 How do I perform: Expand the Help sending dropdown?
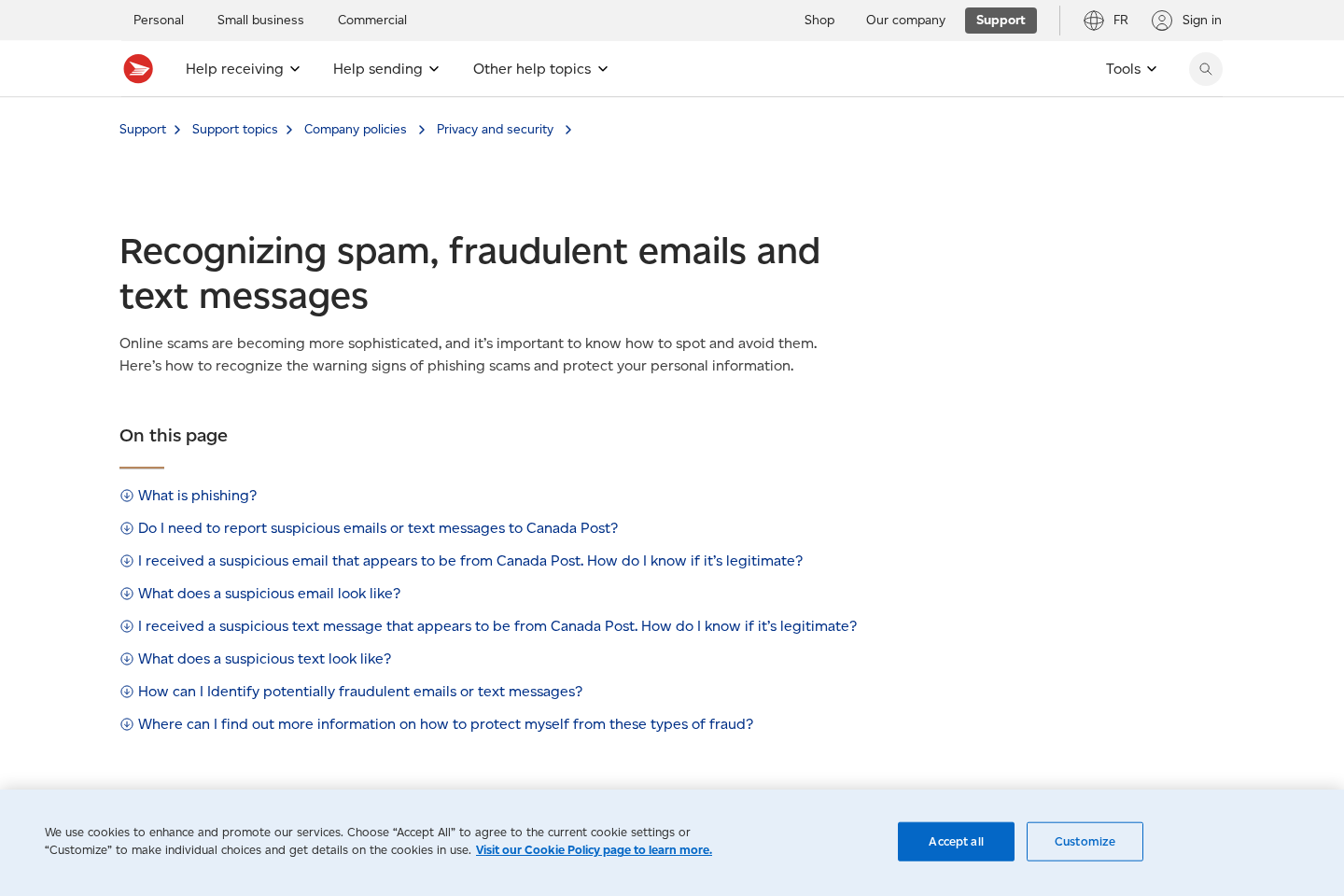click(386, 69)
